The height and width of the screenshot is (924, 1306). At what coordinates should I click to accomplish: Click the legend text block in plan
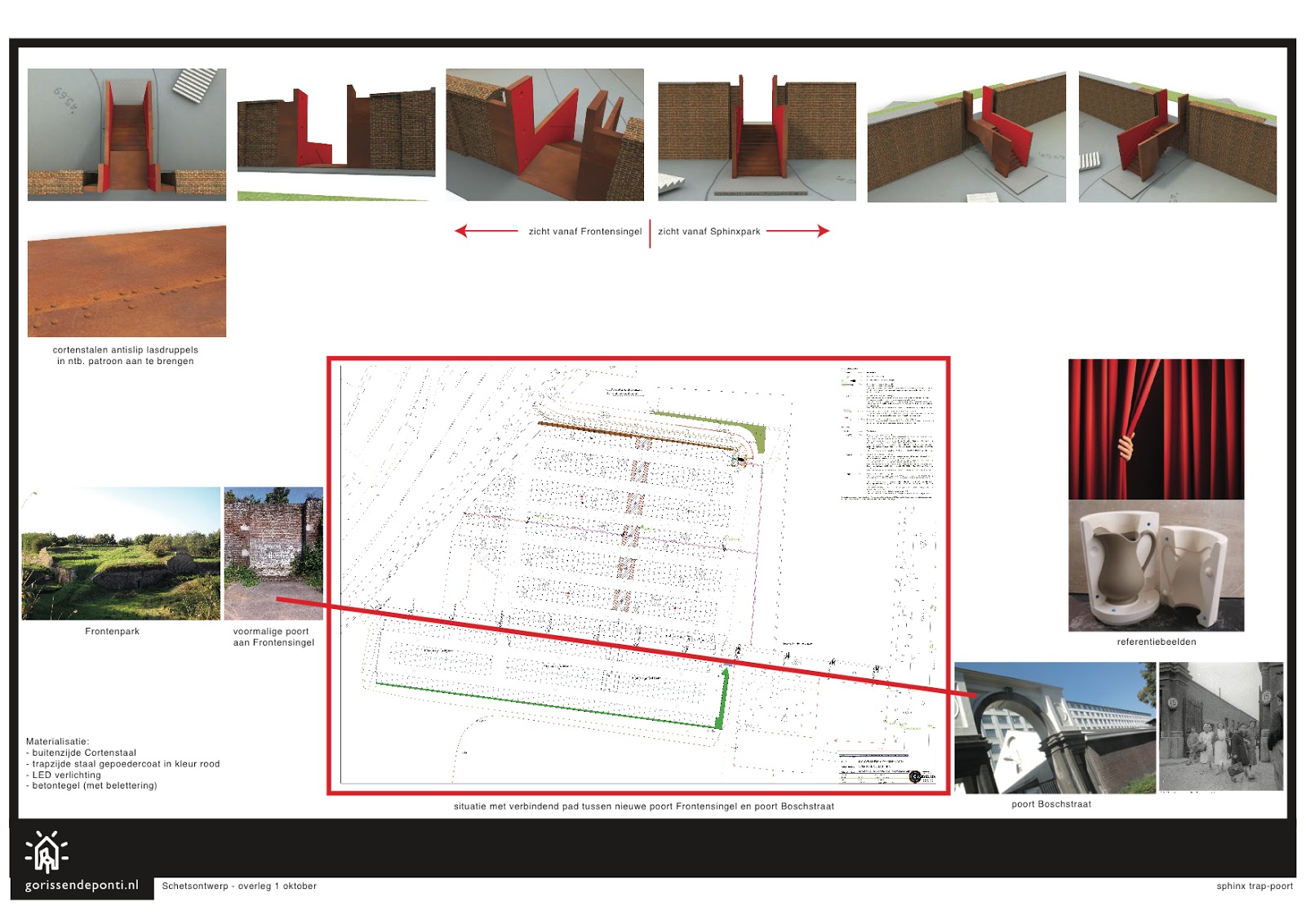coord(888,433)
